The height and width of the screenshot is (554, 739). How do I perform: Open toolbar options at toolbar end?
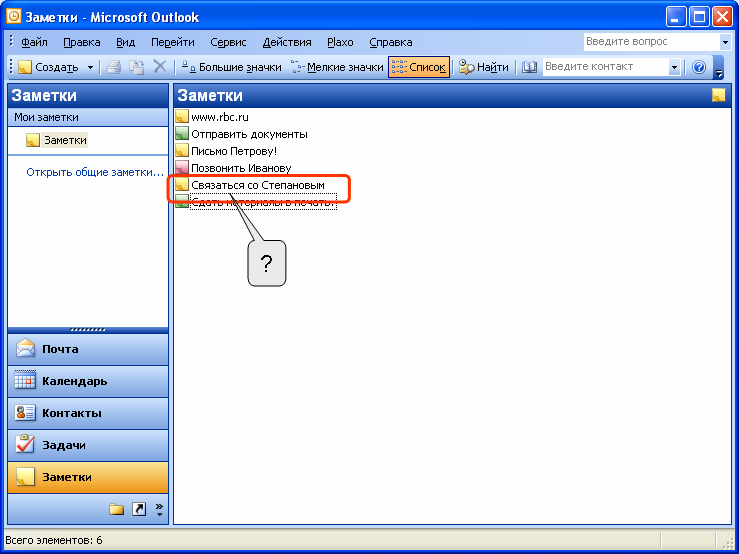(x=719, y=67)
